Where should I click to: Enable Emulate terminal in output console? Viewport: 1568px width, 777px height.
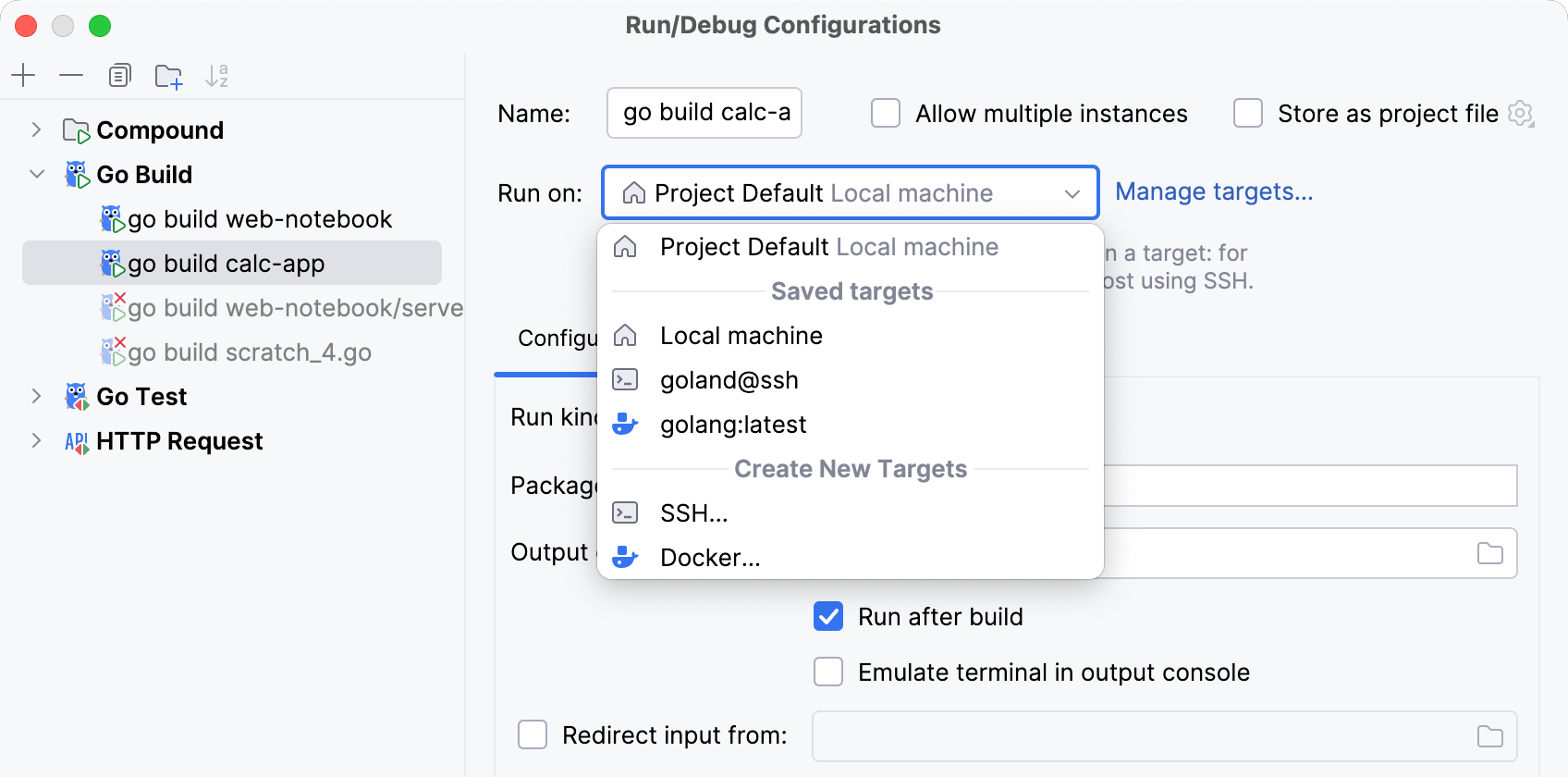[x=828, y=672]
